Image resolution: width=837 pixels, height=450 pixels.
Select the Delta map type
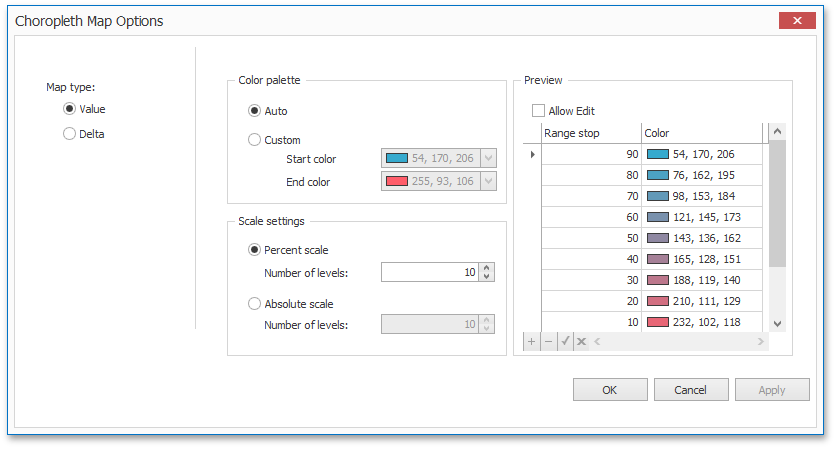click(x=69, y=134)
